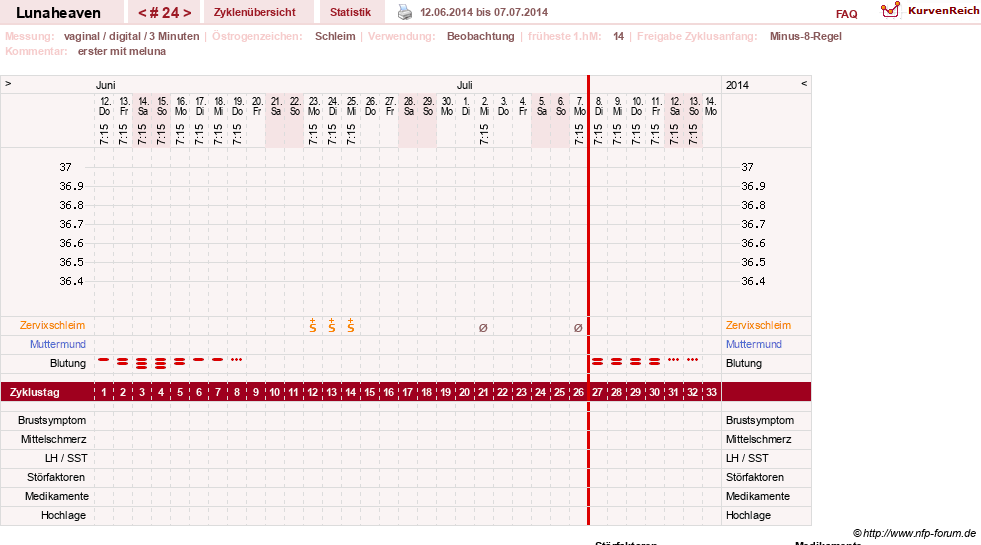Select cycle day 33 in Zyklustag row

(711, 392)
